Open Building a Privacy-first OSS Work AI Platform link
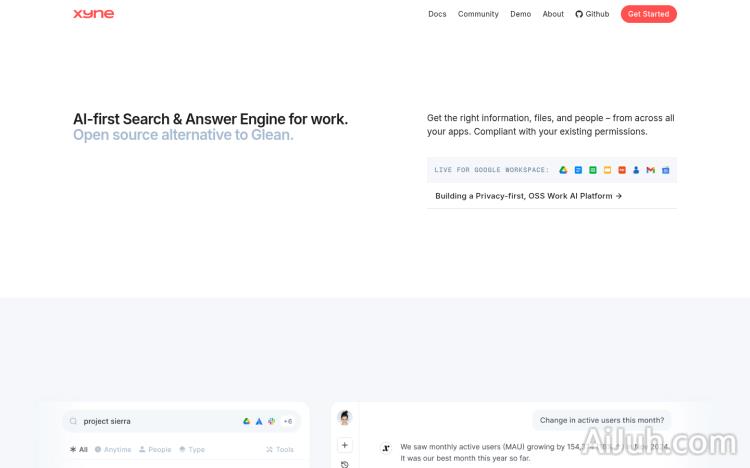This screenshot has width=750, height=468. pyautogui.click(x=529, y=196)
